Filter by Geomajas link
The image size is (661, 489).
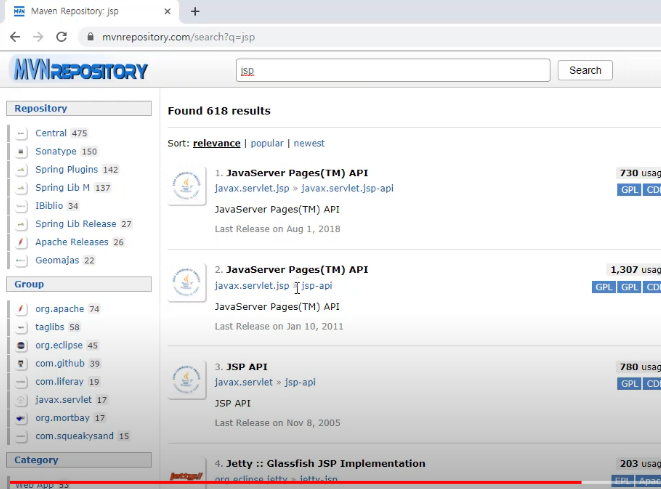coord(57,261)
